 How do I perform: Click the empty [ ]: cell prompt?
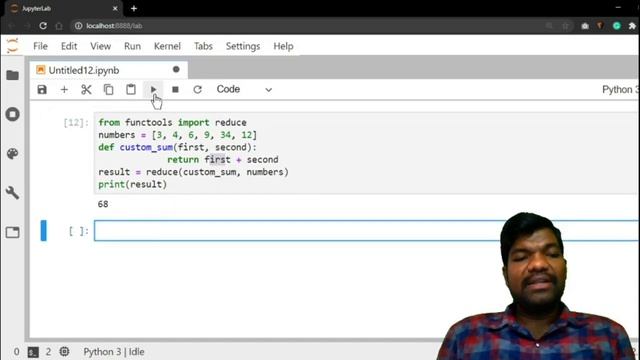coord(78,231)
